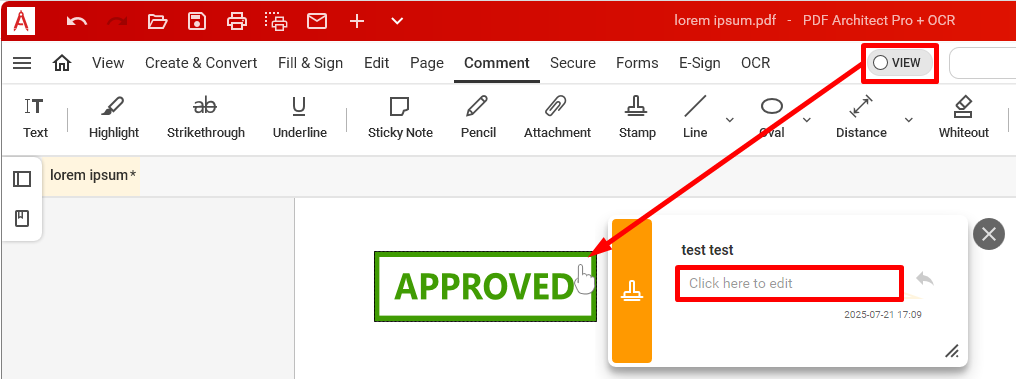This screenshot has height=379, width=1016.
Task: Select the Strikethrough tool
Action: tap(205, 117)
